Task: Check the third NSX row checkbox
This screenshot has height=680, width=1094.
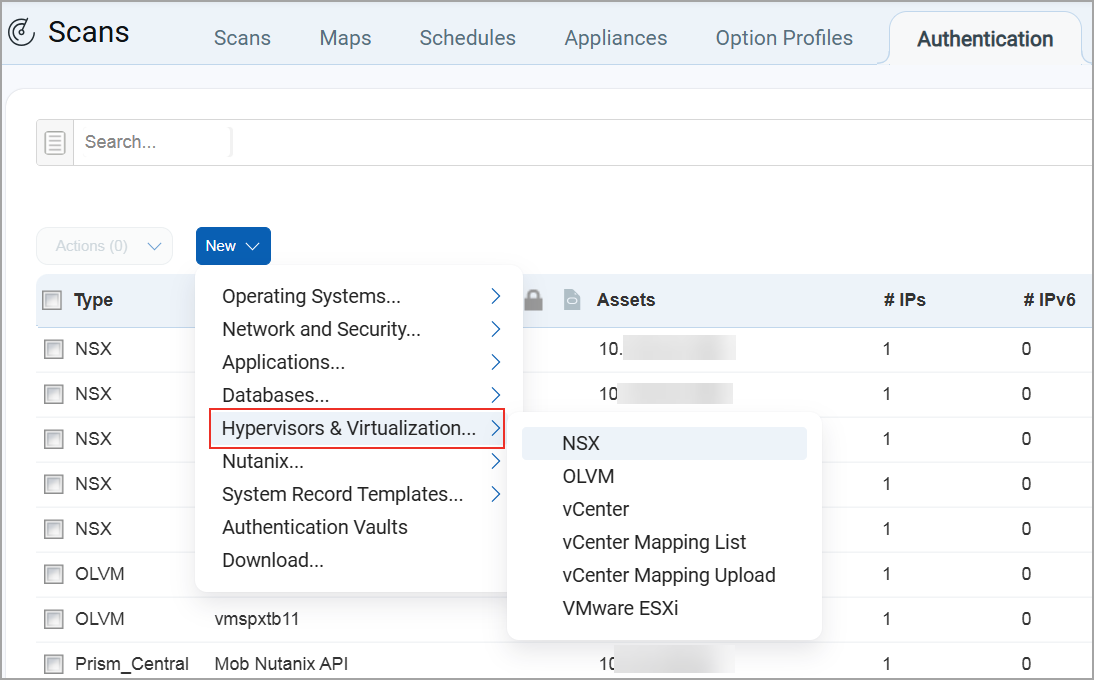Action: [54, 439]
